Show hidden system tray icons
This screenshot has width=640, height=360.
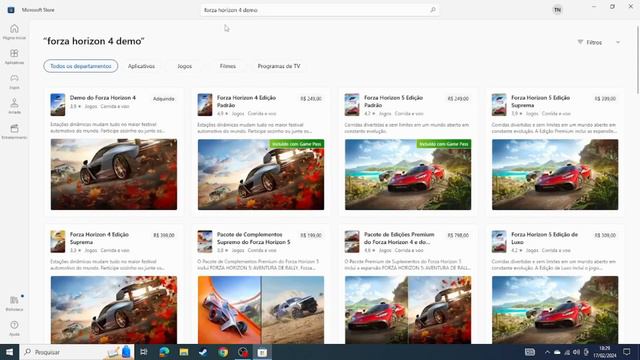click(x=547, y=352)
